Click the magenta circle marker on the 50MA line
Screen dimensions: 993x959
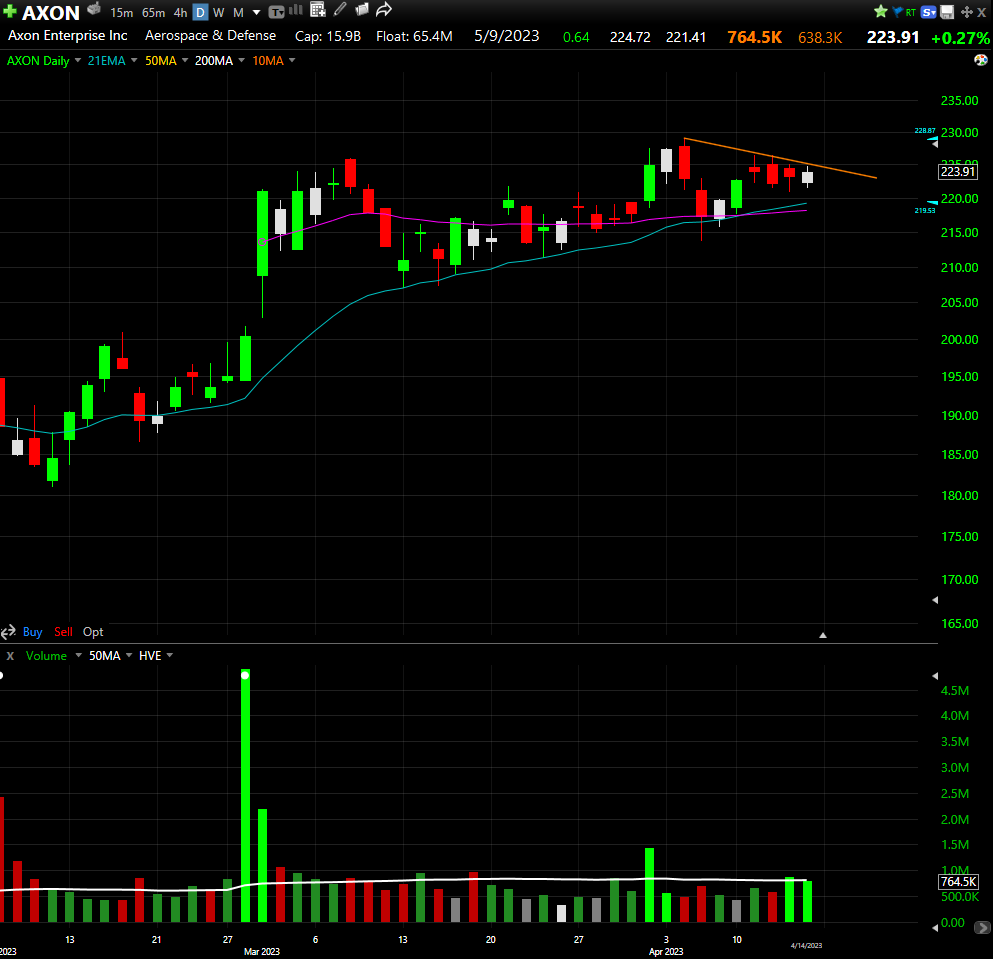pyautogui.click(x=262, y=242)
